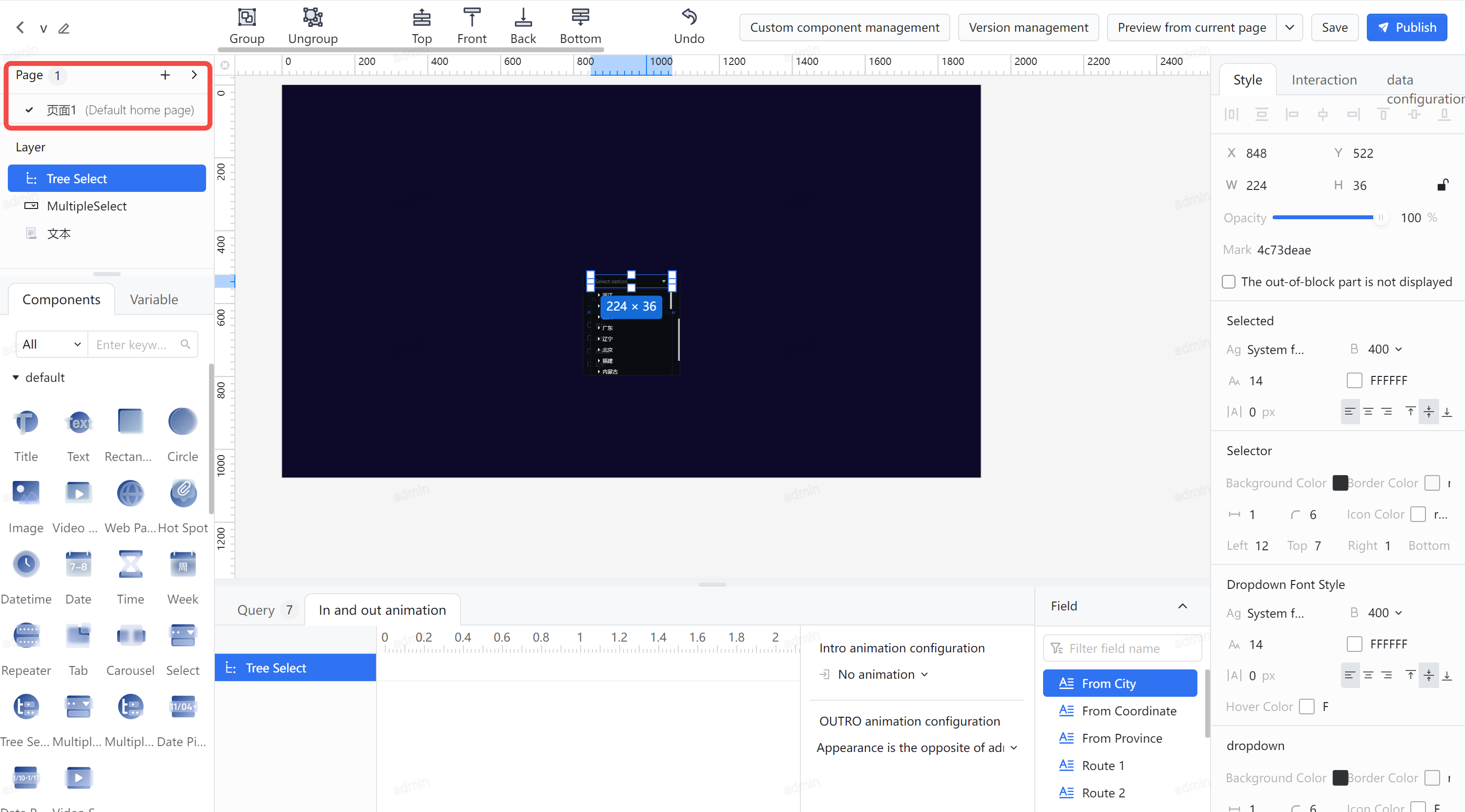Move layer to Top

pyautogui.click(x=421, y=25)
